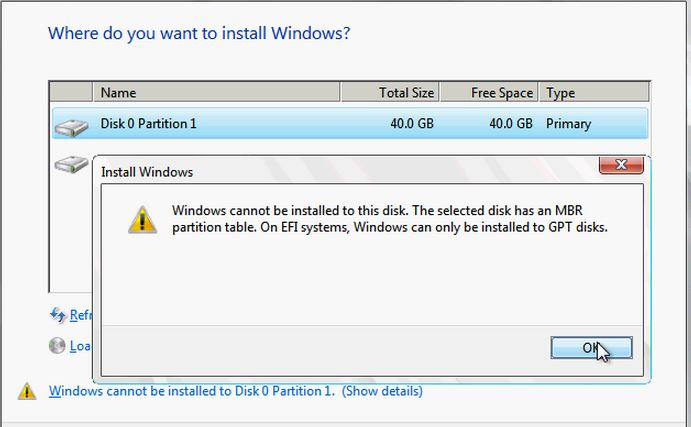691x427 pixels.
Task: Click the partially visible Load driver link
Action: coord(80,346)
